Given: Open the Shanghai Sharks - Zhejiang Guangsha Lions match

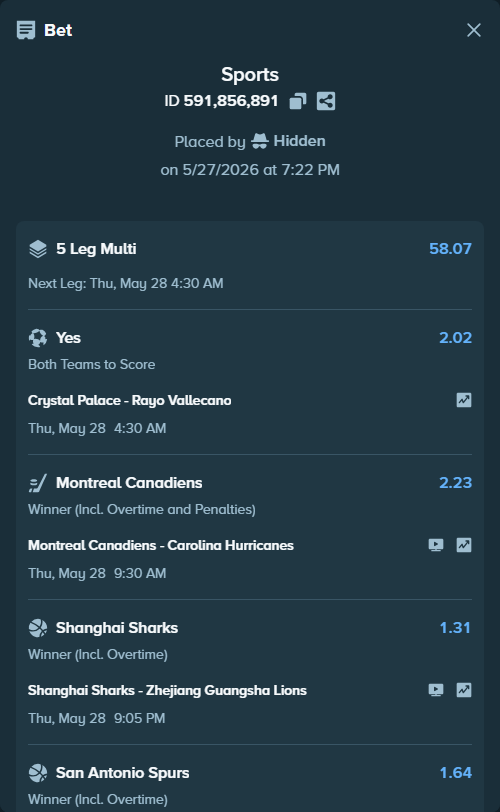Looking at the screenshot, I should point(167,690).
